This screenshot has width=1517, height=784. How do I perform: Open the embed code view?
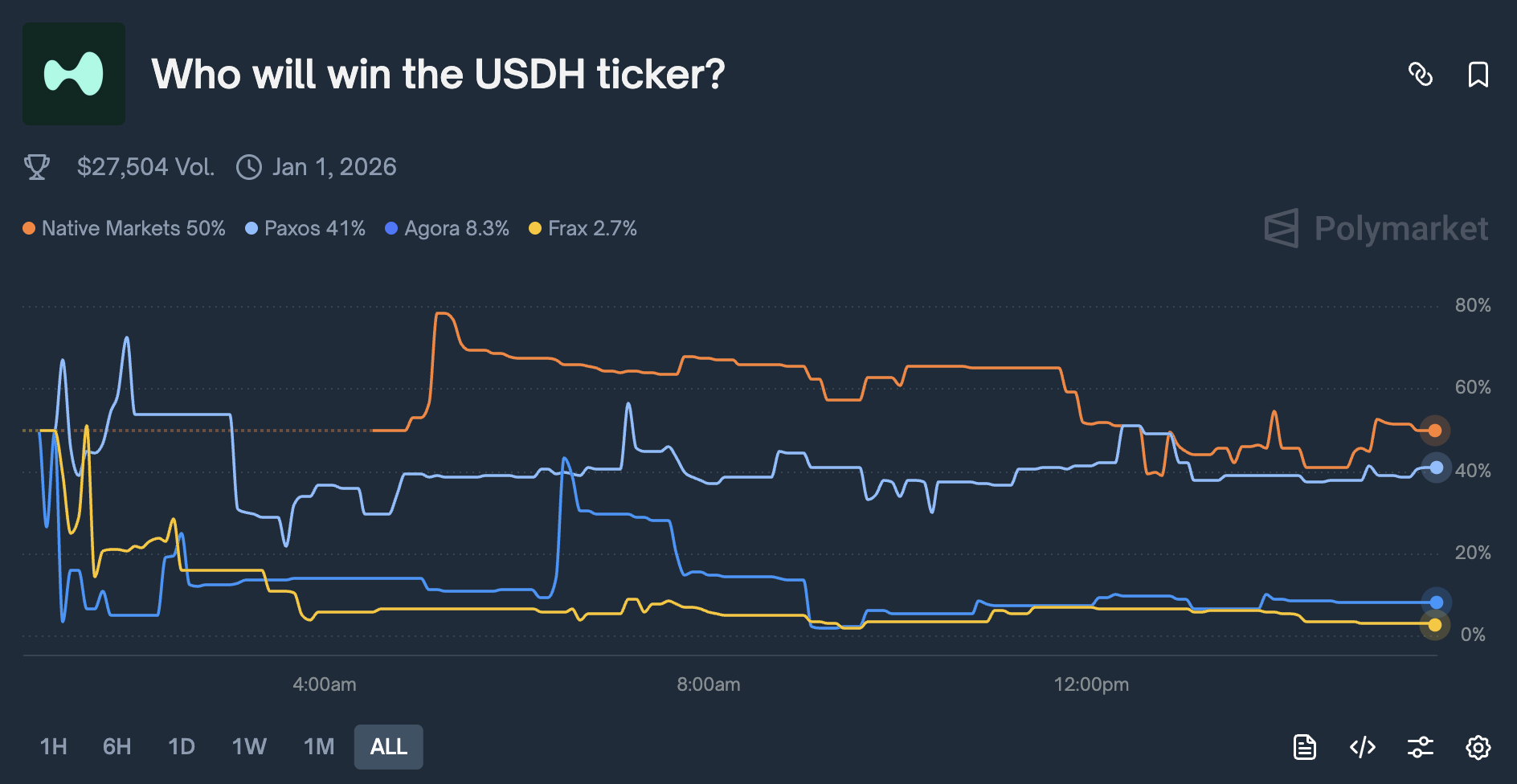point(1362,746)
